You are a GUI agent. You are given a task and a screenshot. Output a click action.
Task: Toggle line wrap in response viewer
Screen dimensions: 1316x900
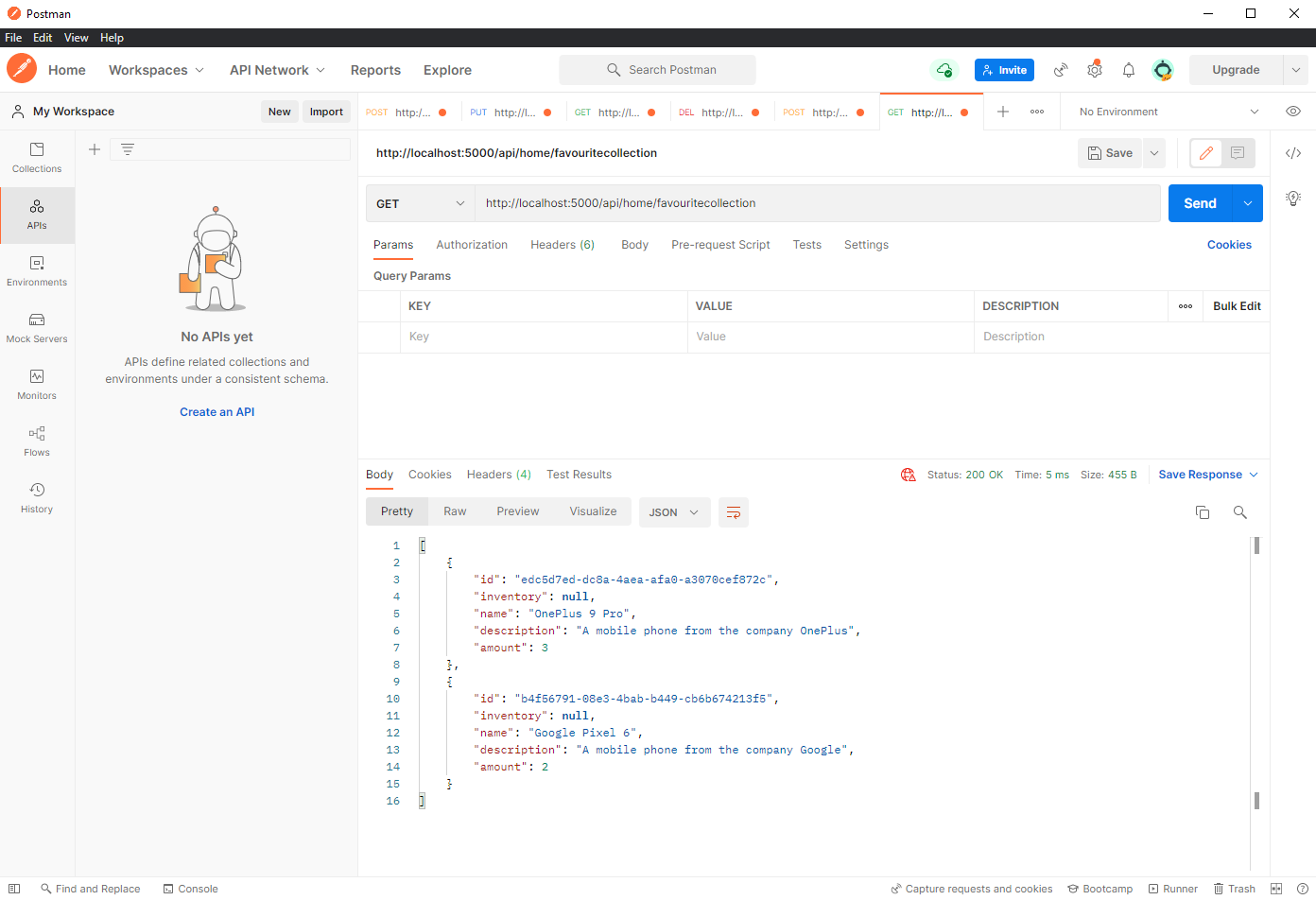click(x=734, y=512)
